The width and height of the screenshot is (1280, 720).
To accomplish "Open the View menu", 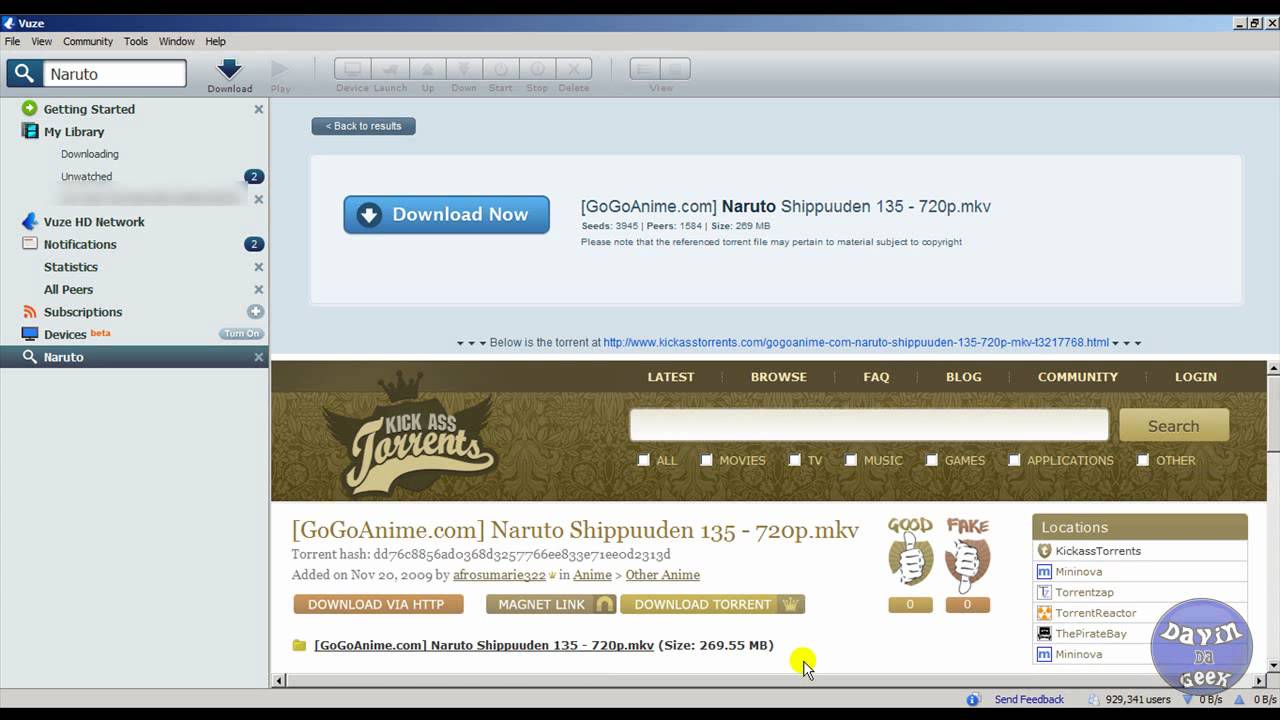I will pyautogui.click(x=41, y=42).
